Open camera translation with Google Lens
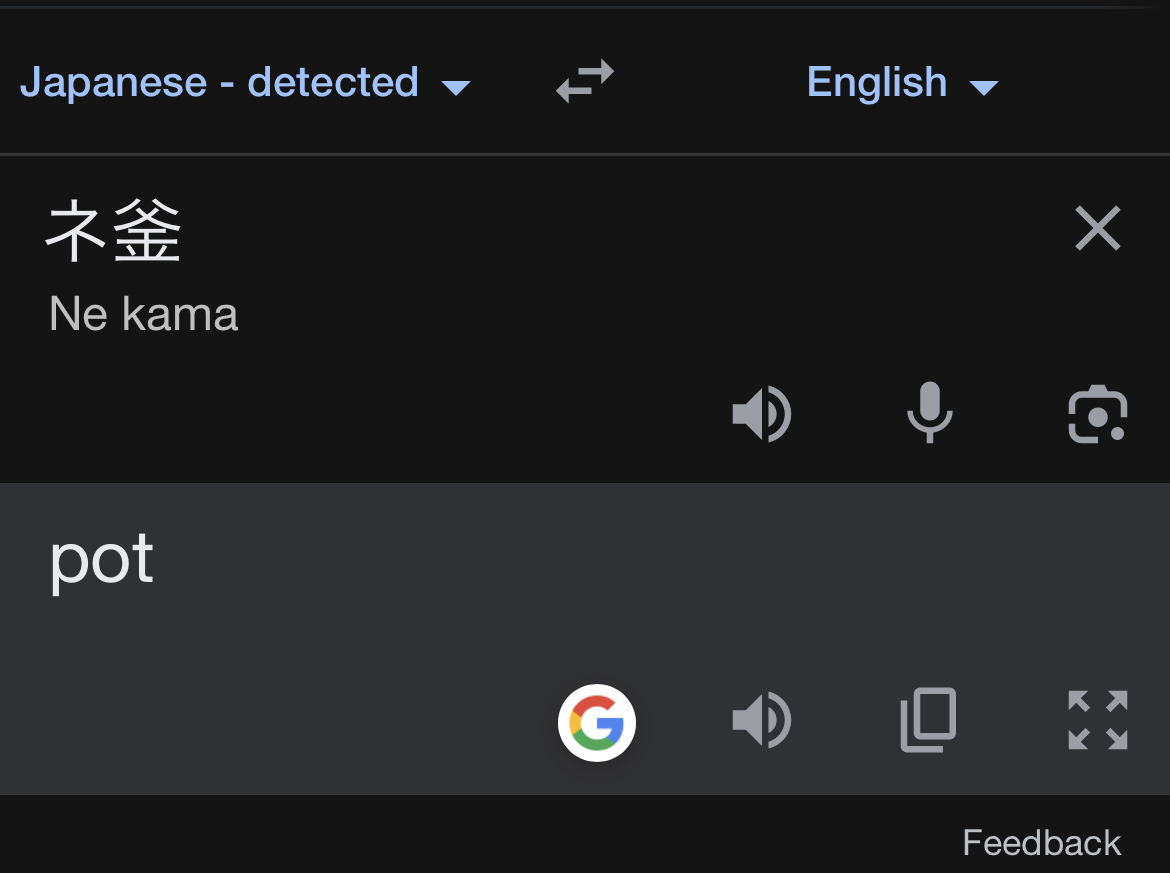This screenshot has width=1170, height=873. (1097, 413)
